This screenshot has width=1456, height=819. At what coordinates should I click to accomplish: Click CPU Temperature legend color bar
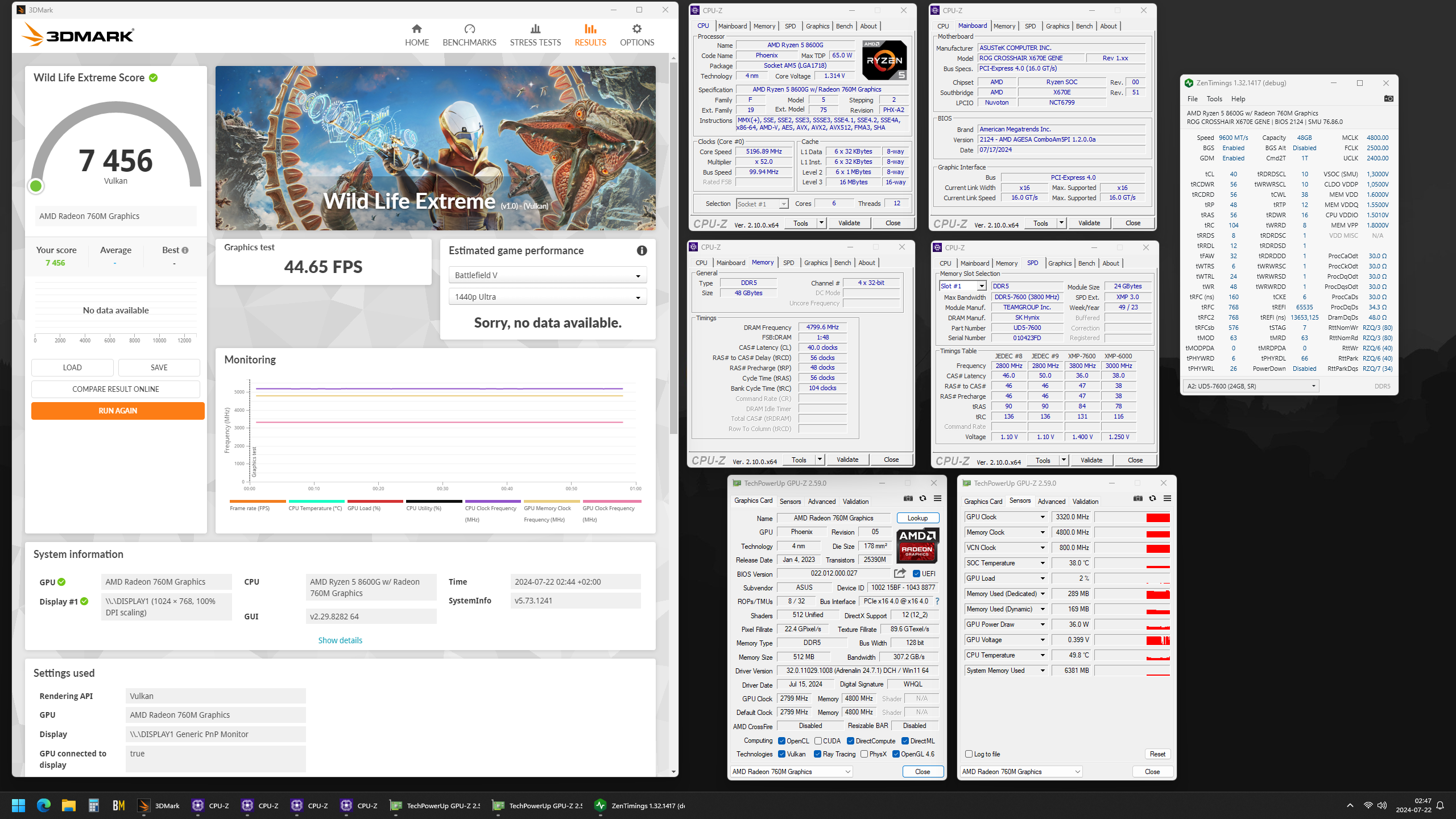click(x=316, y=501)
